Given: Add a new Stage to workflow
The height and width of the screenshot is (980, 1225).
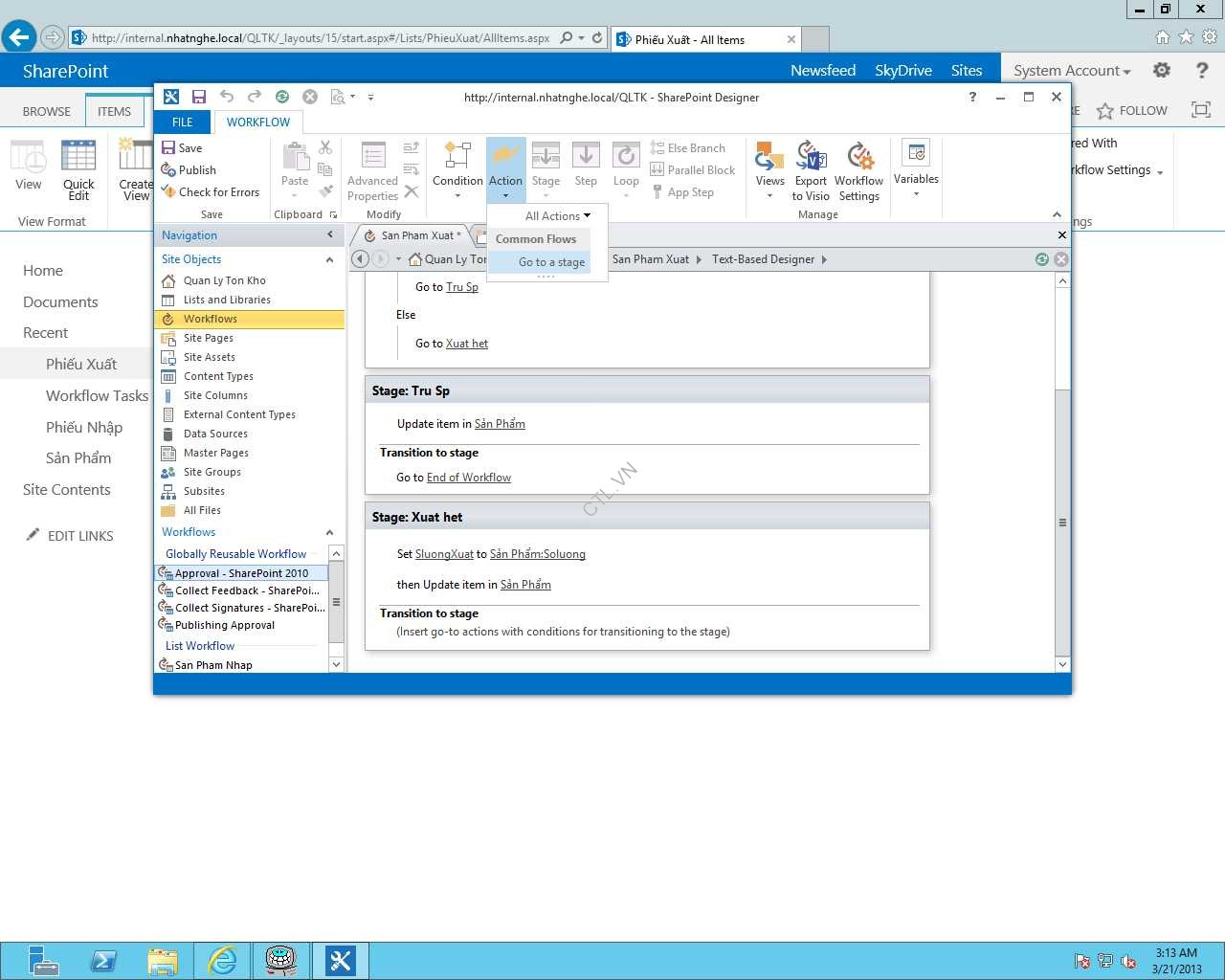Looking at the screenshot, I should (x=546, y=163).
